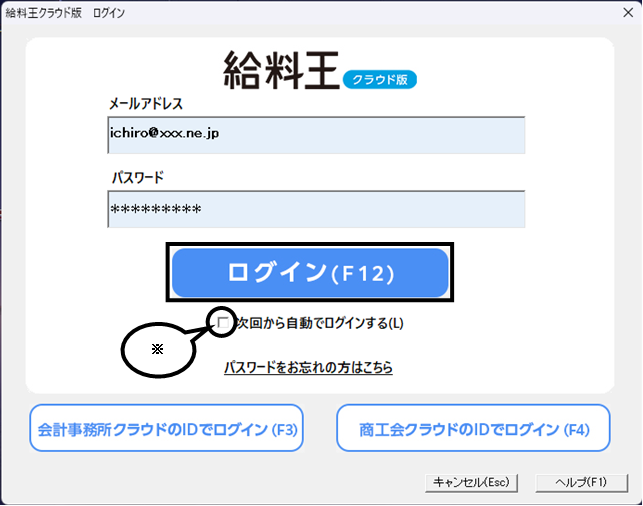Viewport: 643px width, 506px height.
Task: Click the パスワード input field
Action: (x=316, y=209)
